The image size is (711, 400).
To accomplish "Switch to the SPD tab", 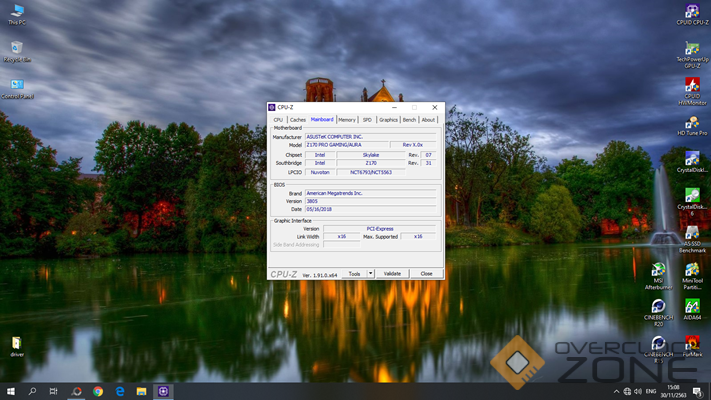I will point(367,120).
